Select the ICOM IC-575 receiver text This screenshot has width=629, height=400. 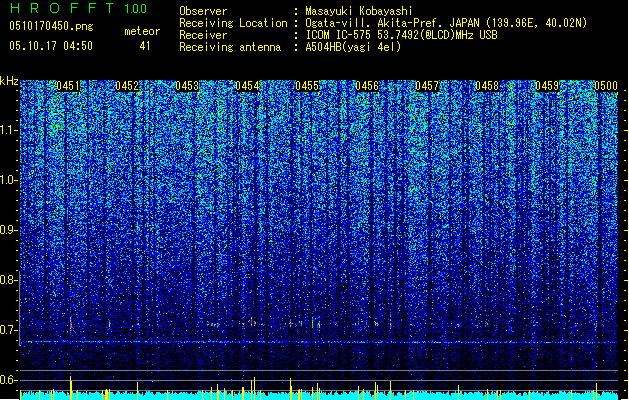click(x=401, y=35)
